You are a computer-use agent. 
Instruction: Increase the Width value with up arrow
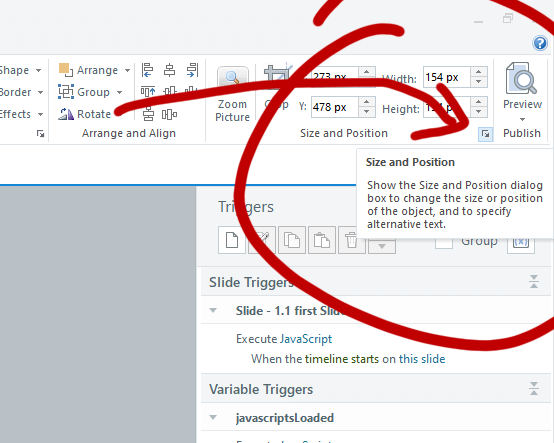click(478, 72)
